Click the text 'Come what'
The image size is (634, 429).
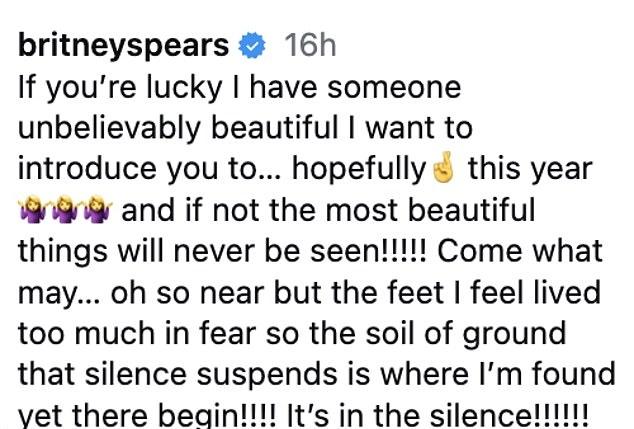[x=520, y=251]
